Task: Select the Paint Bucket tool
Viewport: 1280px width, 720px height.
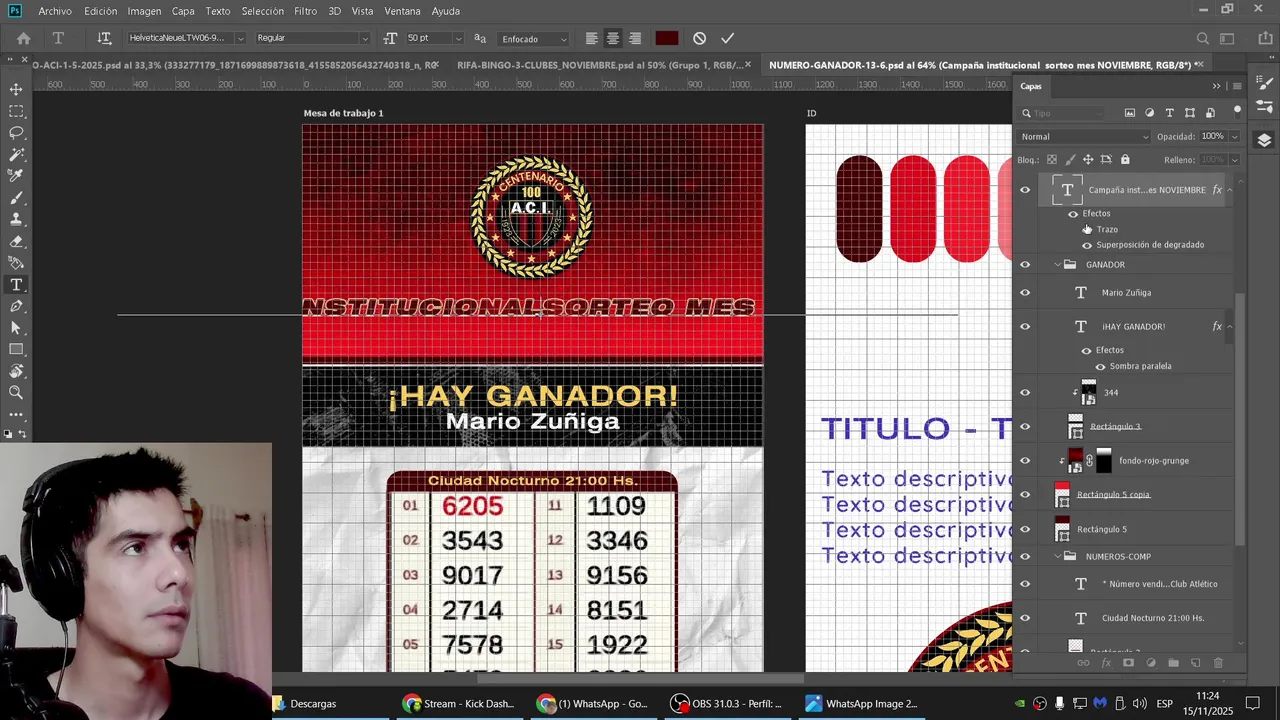Action: coord(16,263)
